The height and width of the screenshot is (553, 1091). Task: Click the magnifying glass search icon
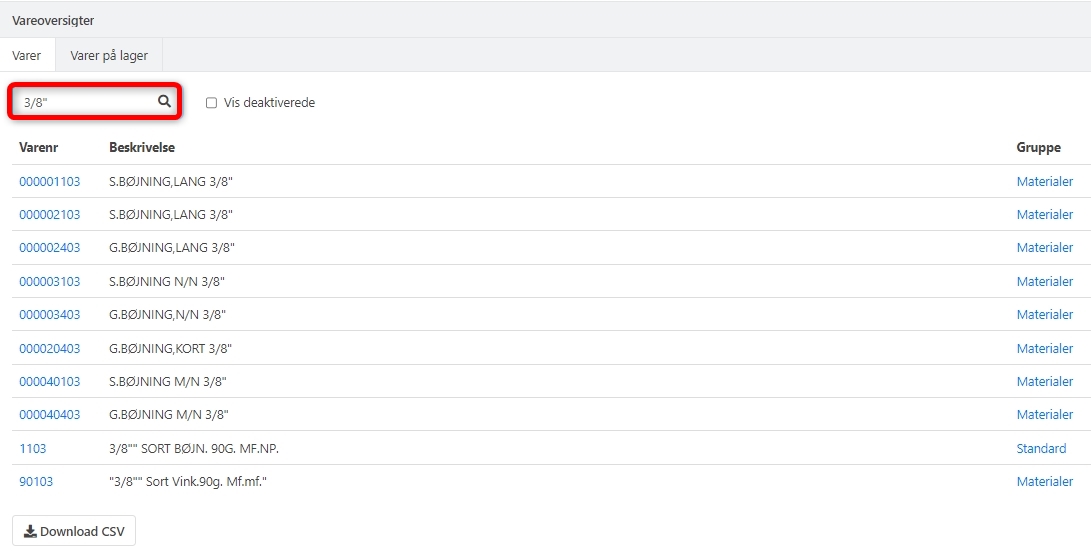(164, 101)
